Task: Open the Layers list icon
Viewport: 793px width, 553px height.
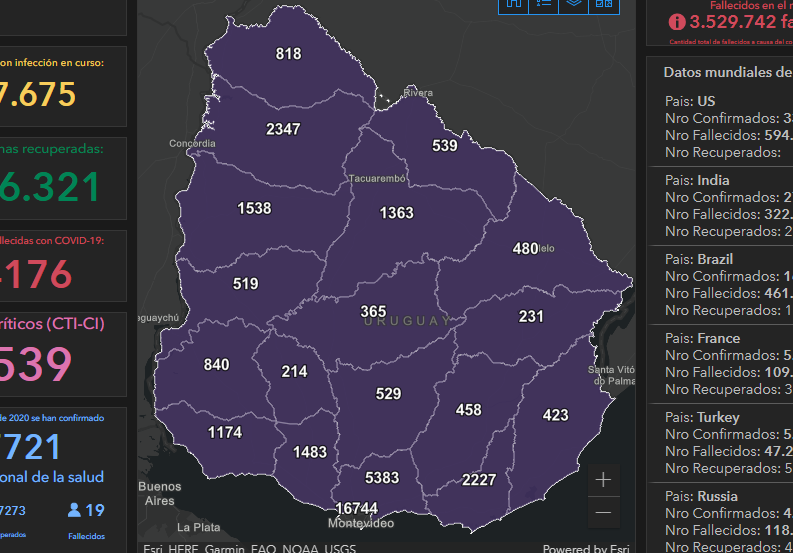Action: pyautogui.click(x=574, y=5)
